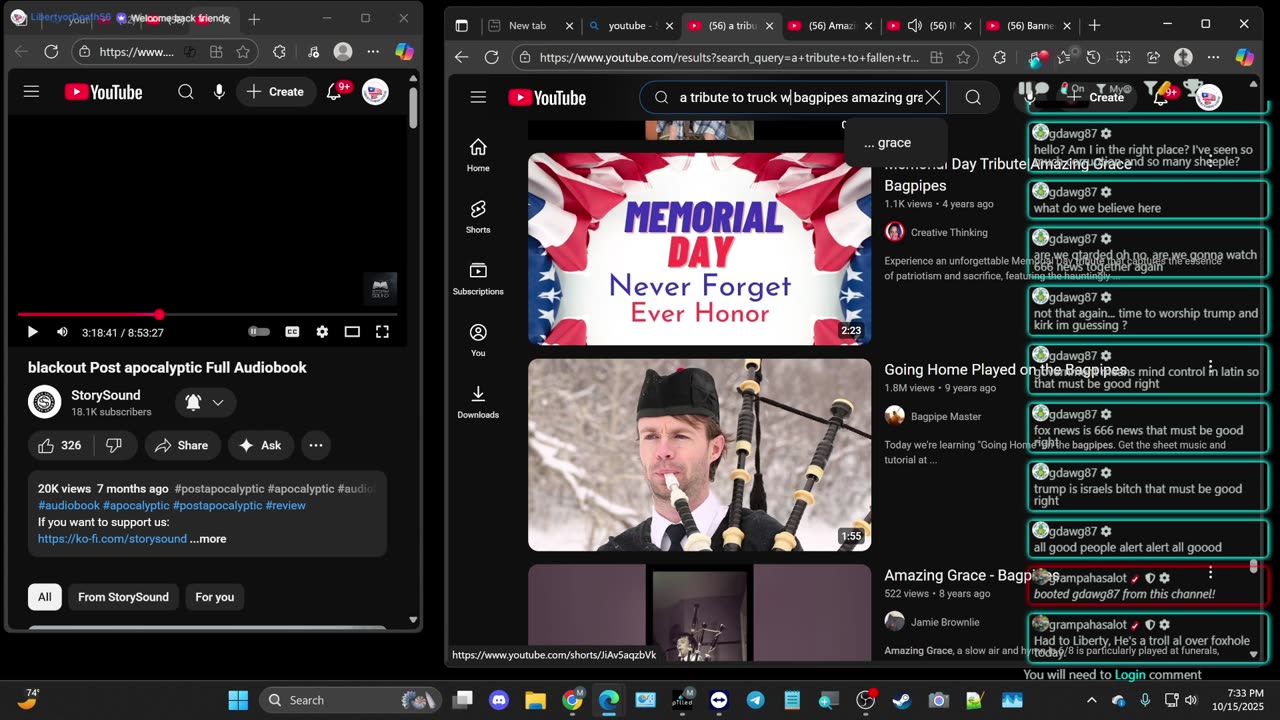This screenshot has width=1280, height=720.
Task: Open Subscriptions in YouTube sidebar
Action: coord(478,279)
